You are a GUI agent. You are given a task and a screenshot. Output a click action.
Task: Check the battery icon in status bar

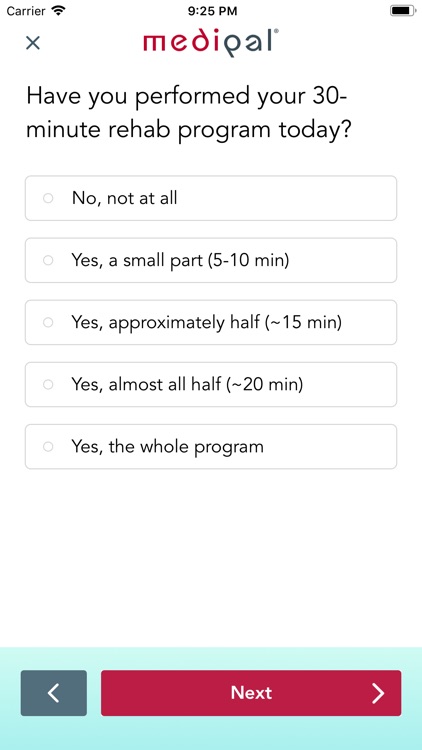pos(402,11)
